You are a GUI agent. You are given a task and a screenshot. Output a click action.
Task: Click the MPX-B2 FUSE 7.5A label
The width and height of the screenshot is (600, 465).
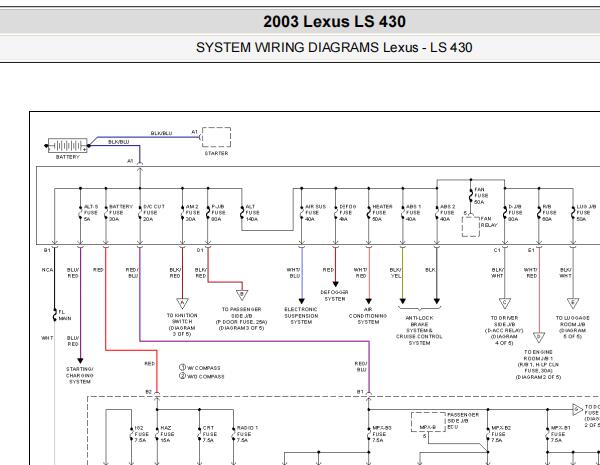(501, 434)
